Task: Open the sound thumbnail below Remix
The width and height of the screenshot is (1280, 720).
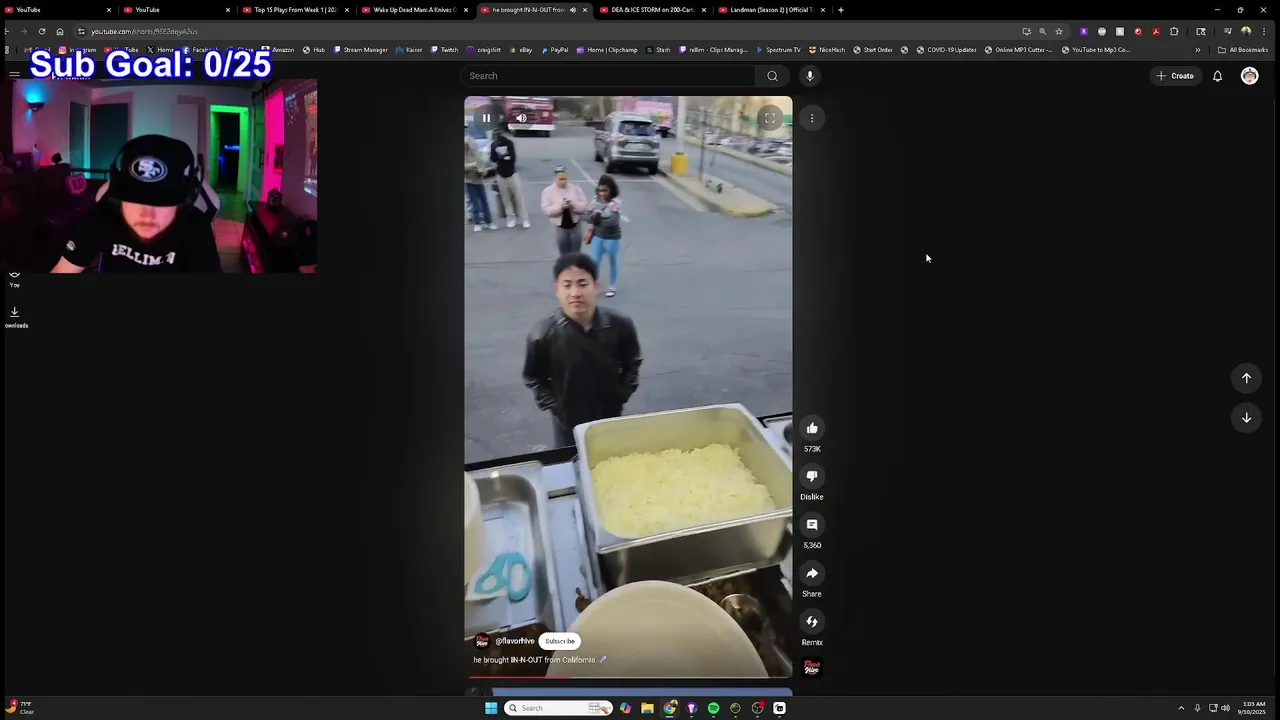Action: point(812,667)
